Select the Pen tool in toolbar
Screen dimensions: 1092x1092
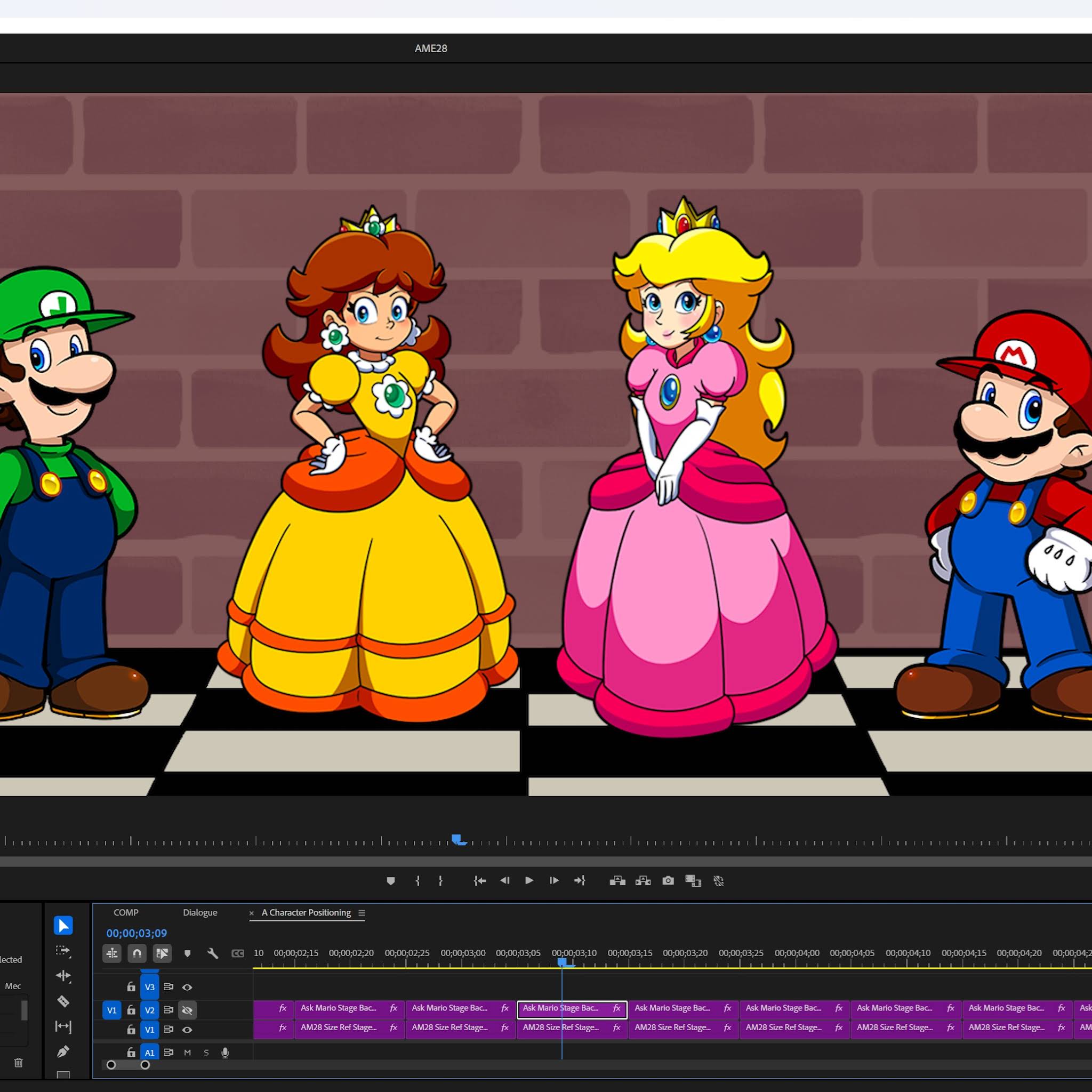tap(63, 1051)
